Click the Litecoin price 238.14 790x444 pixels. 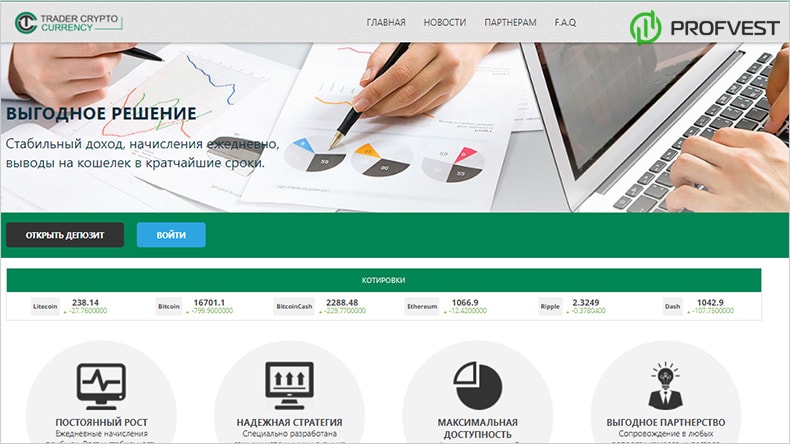pos(85,302)
